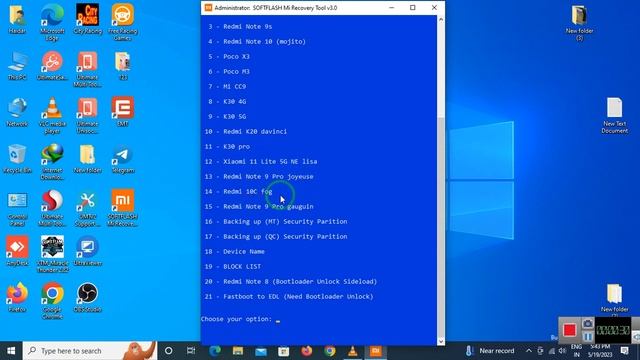Launch OBS Studio from the desktop

click(x=87, y=297)
